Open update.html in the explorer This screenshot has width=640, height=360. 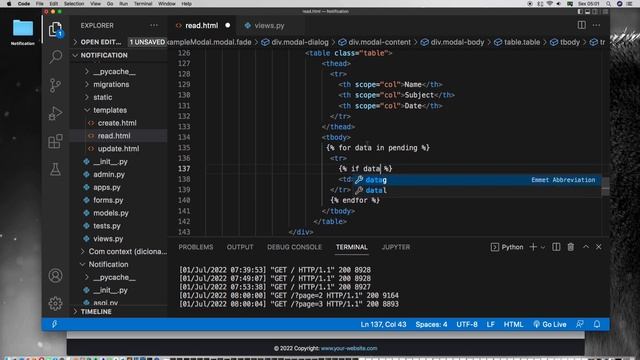pos(118,149)
